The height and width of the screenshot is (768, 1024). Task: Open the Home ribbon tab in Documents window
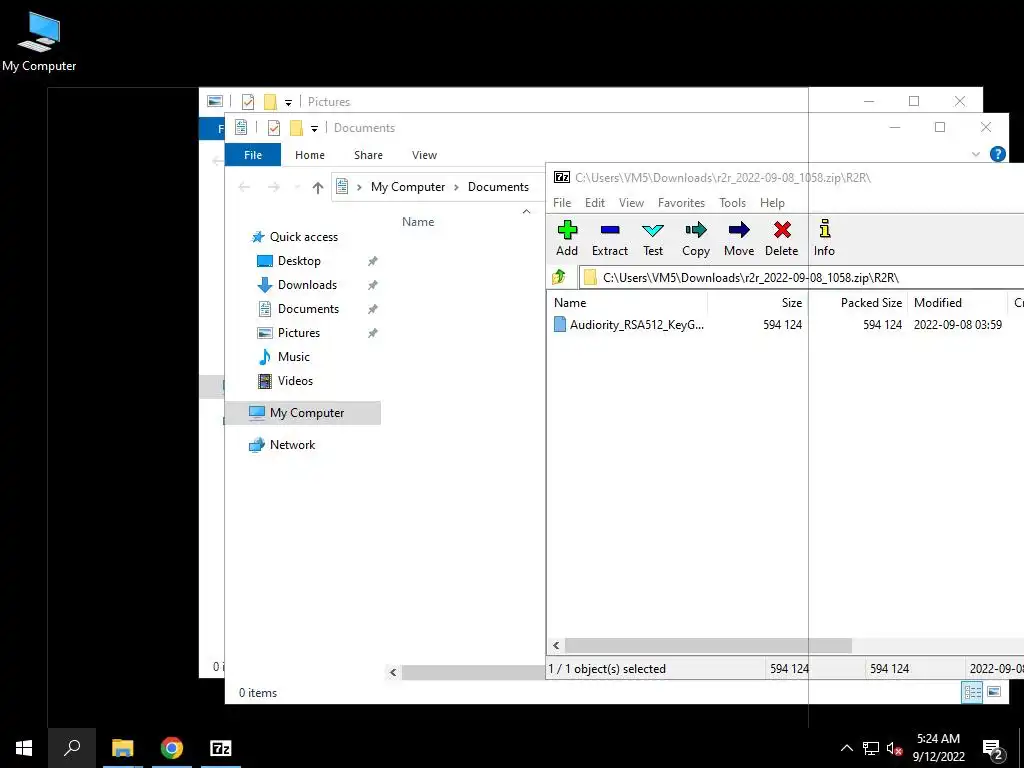[x=310, y=155]
